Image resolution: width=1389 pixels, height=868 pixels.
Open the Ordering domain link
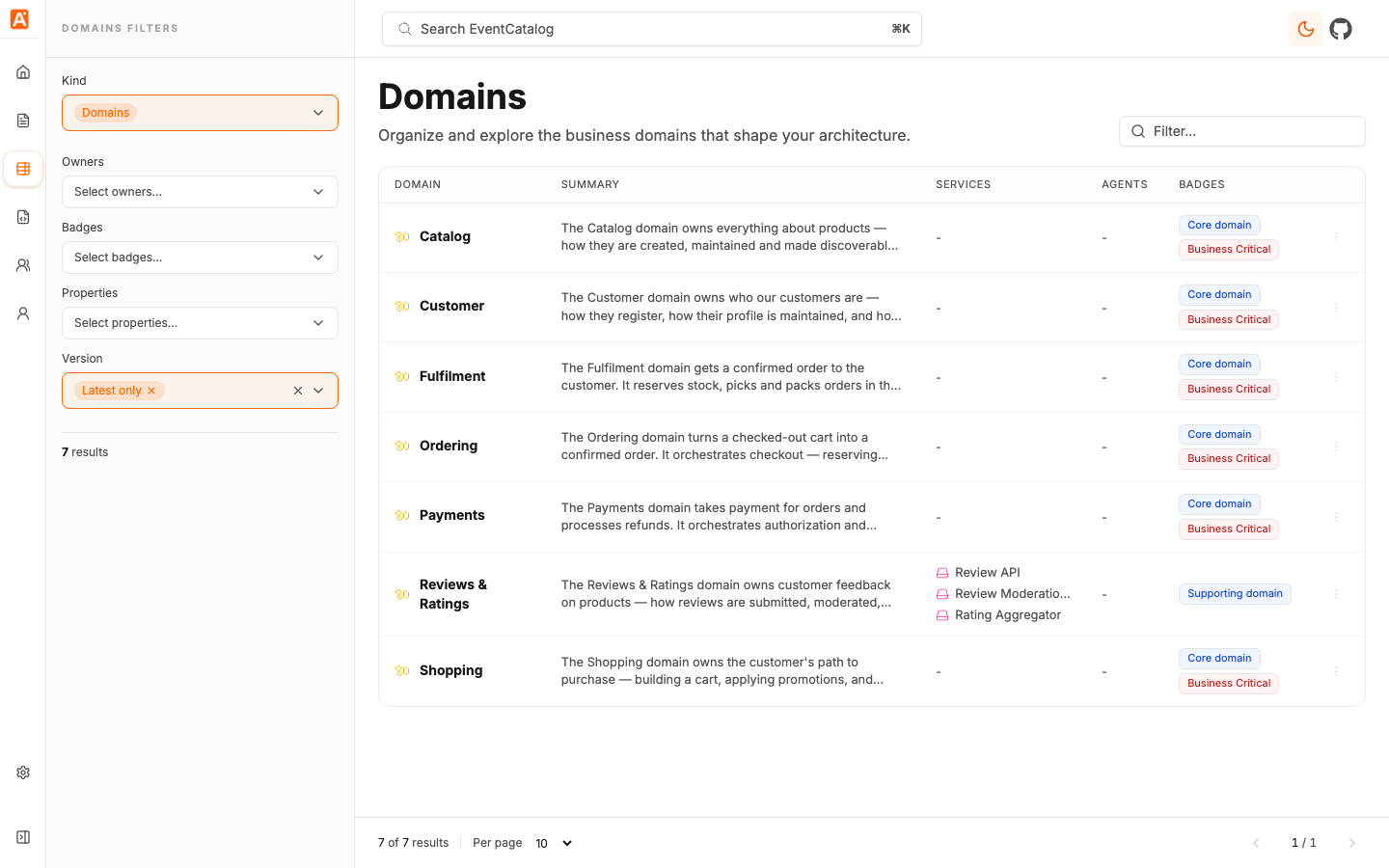(x=449, y=446)
